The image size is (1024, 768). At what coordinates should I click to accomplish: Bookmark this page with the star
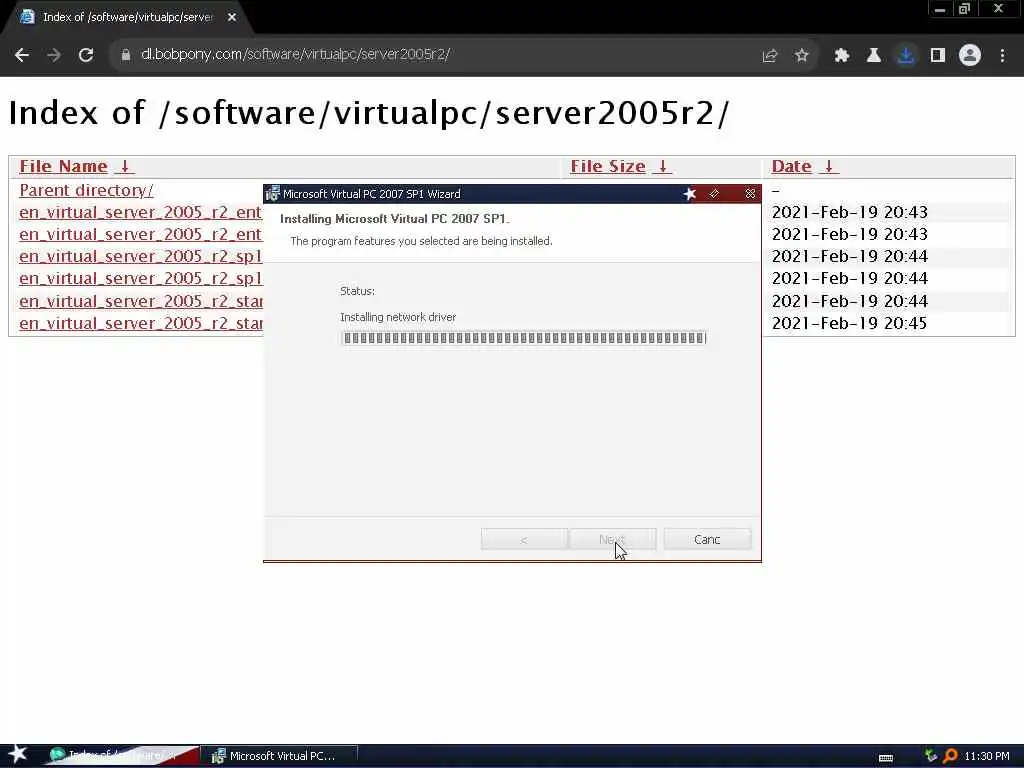click(802, 56)
